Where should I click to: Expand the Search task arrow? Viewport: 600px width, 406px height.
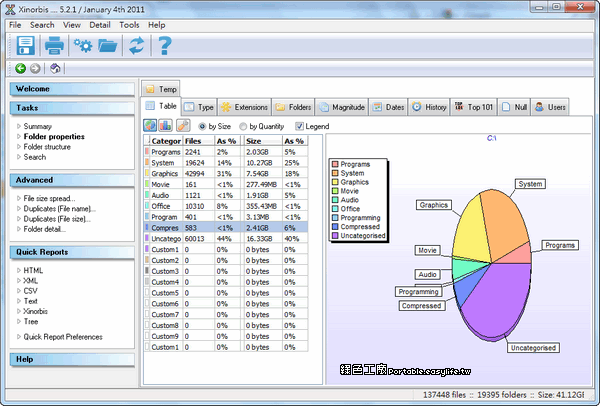(x=19, y=157)
